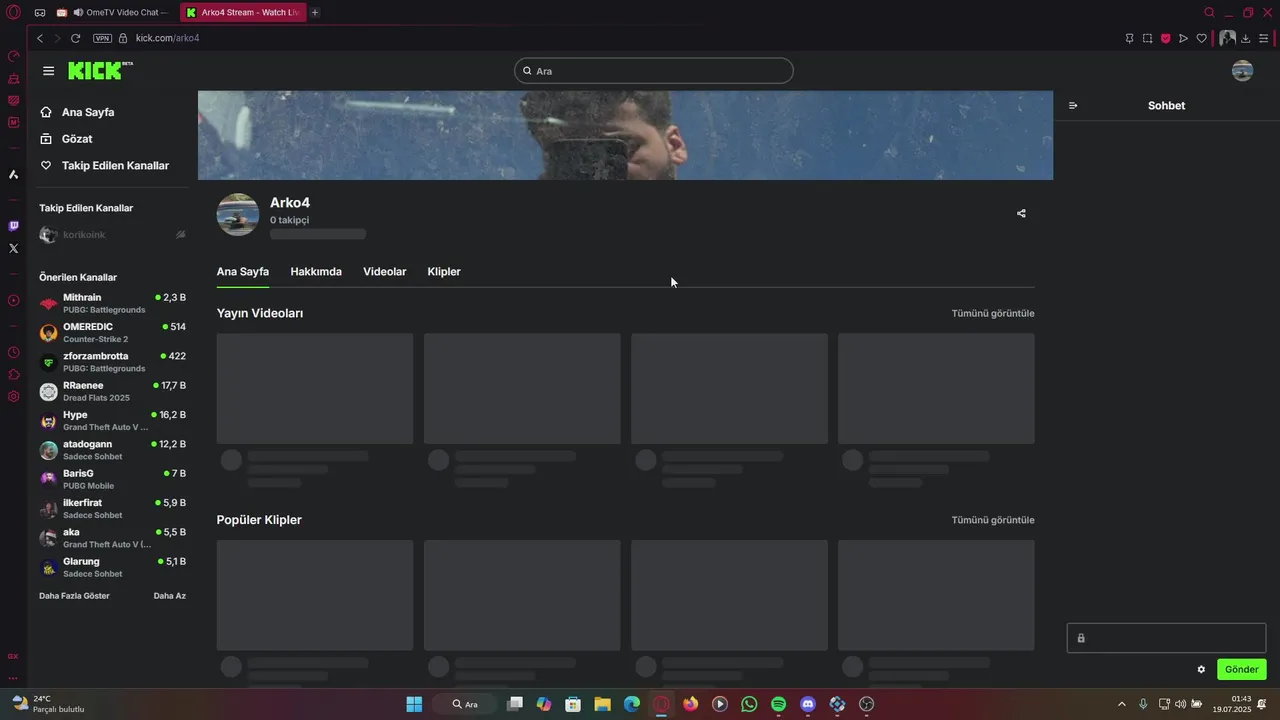Open Opera sidebar settings gear
This screenshot has height=720, width=1280.
click(x=13, y=396)
